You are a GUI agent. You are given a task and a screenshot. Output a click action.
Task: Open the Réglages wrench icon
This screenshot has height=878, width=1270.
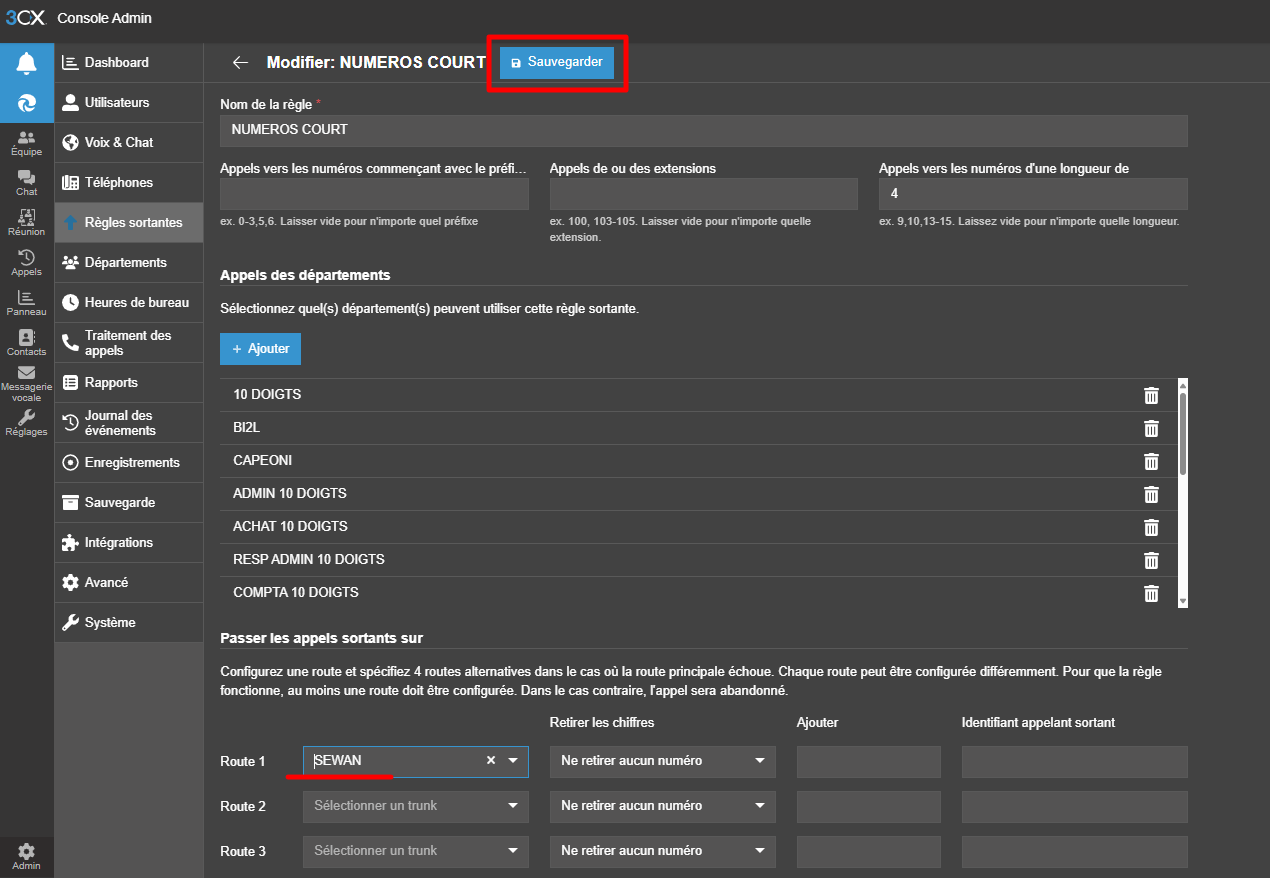pos(27,423)
